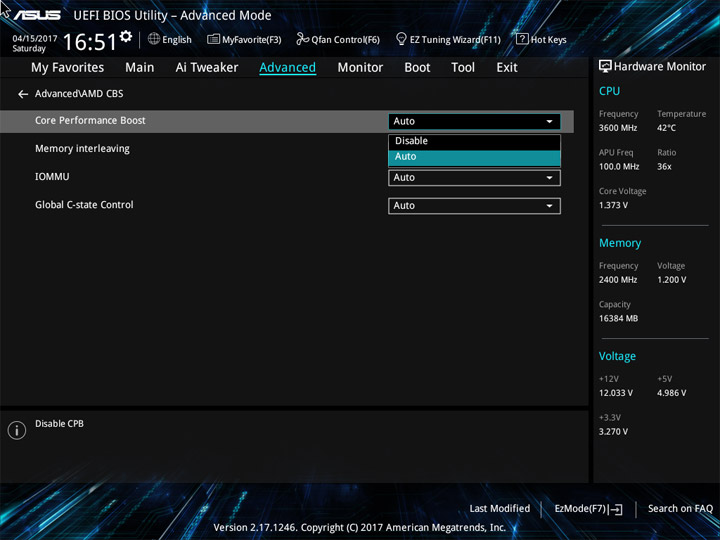Choose Disable in the dropdown list
The width and height of the screenshot is (720, 540).
474,141
